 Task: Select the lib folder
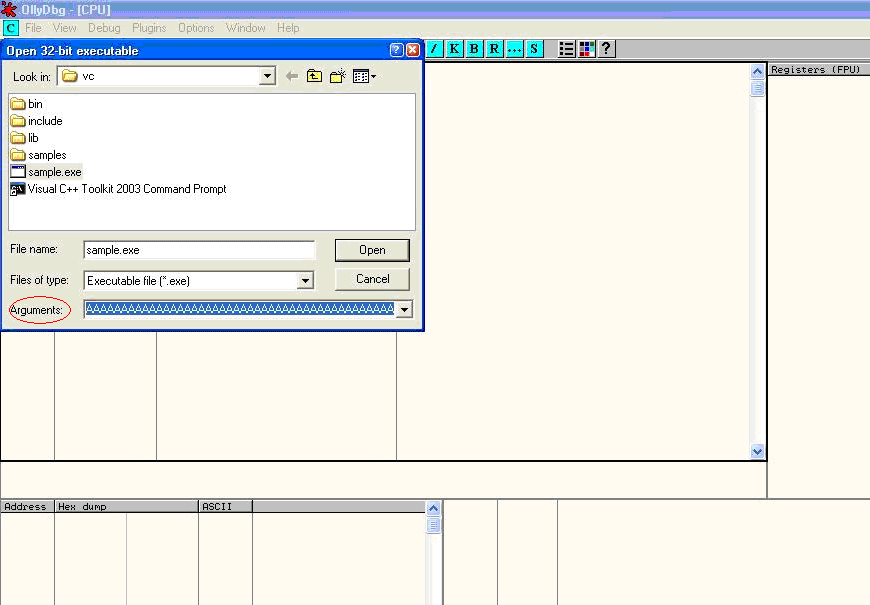pos(25,138)
